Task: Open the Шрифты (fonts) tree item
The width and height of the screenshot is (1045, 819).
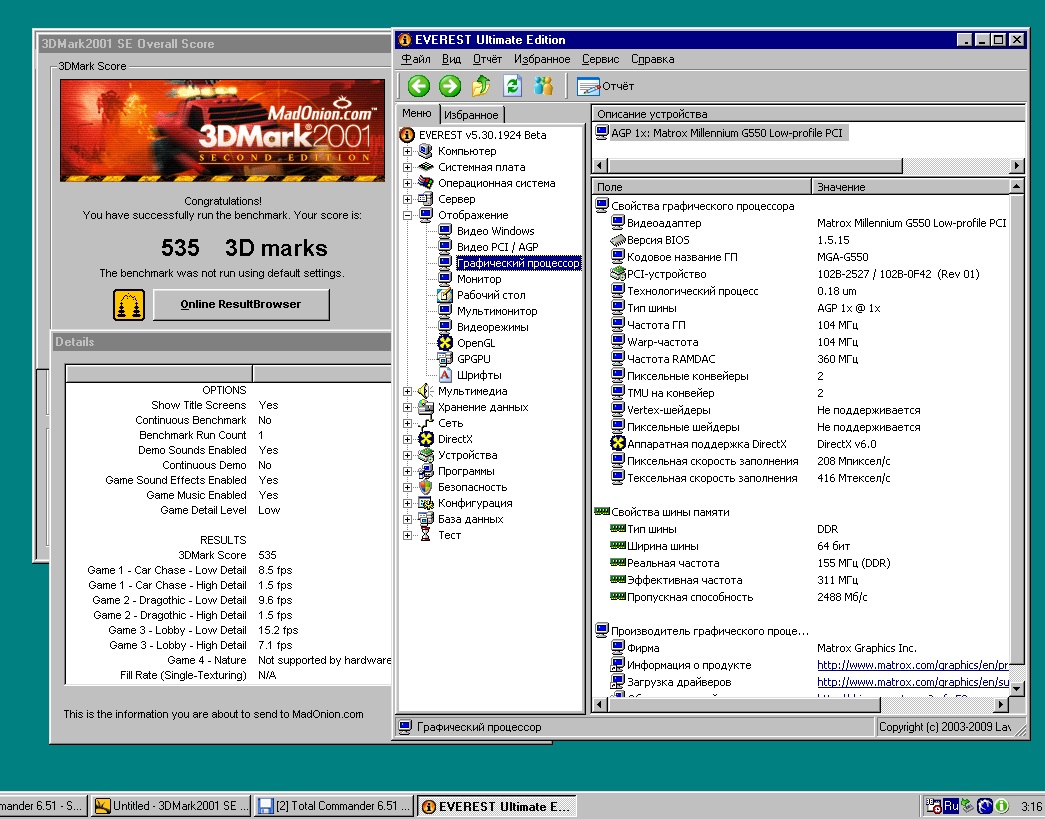Action: point(479,375)
